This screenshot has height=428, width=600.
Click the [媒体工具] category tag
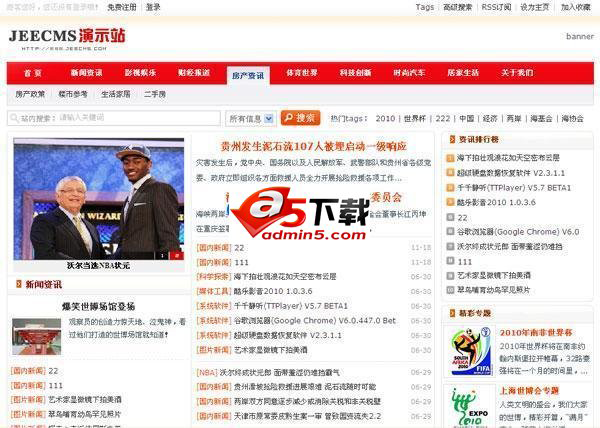(214, 291)
